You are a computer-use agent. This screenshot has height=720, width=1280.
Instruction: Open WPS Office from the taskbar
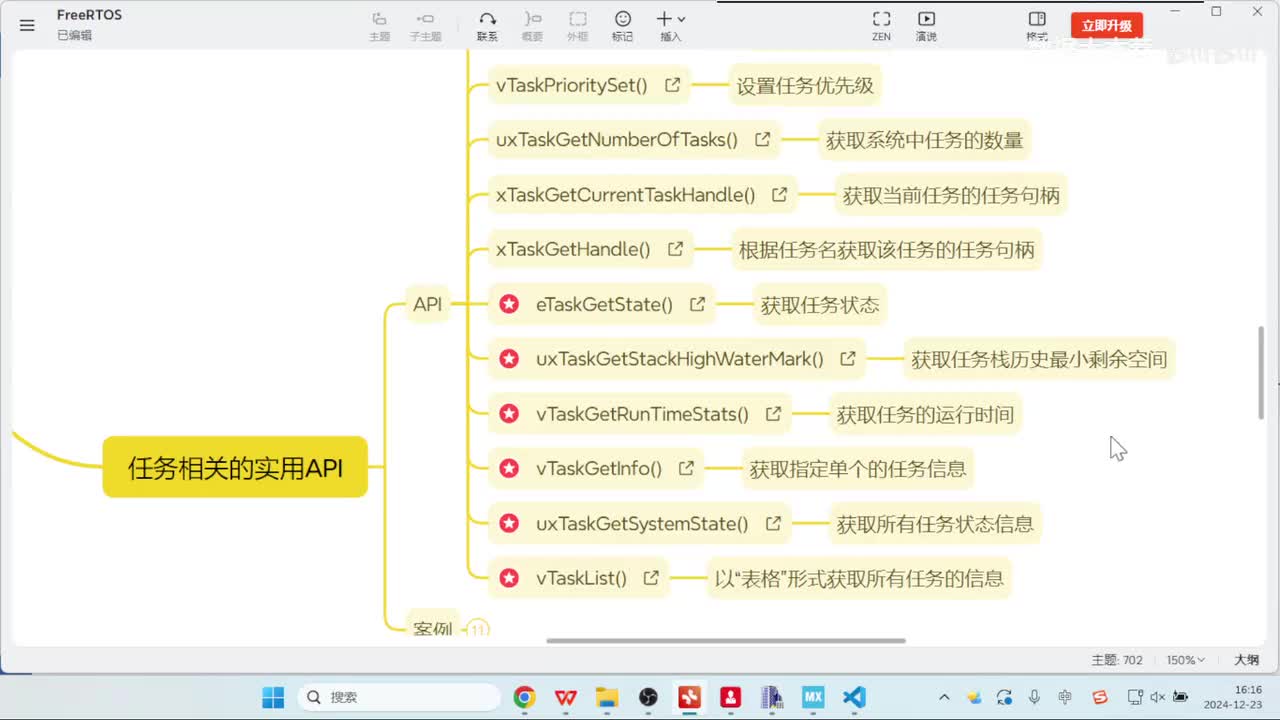click(x=566, y=697)
